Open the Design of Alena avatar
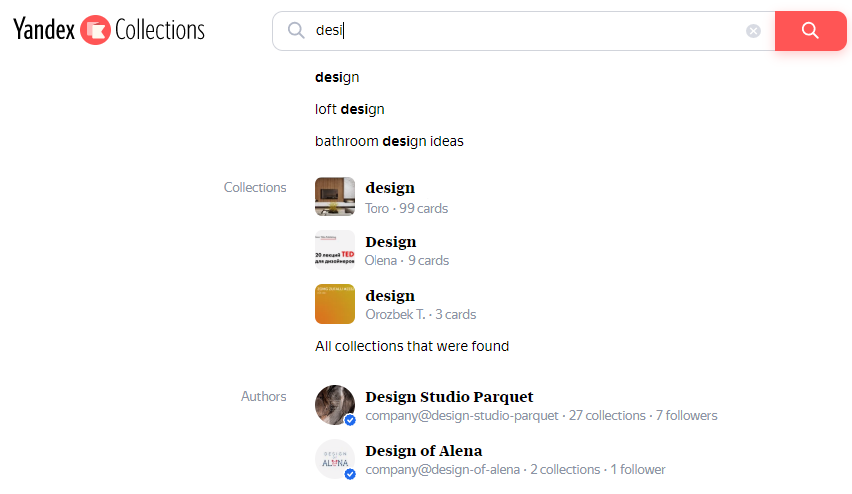852x494 pixels. tap(335, 459)
